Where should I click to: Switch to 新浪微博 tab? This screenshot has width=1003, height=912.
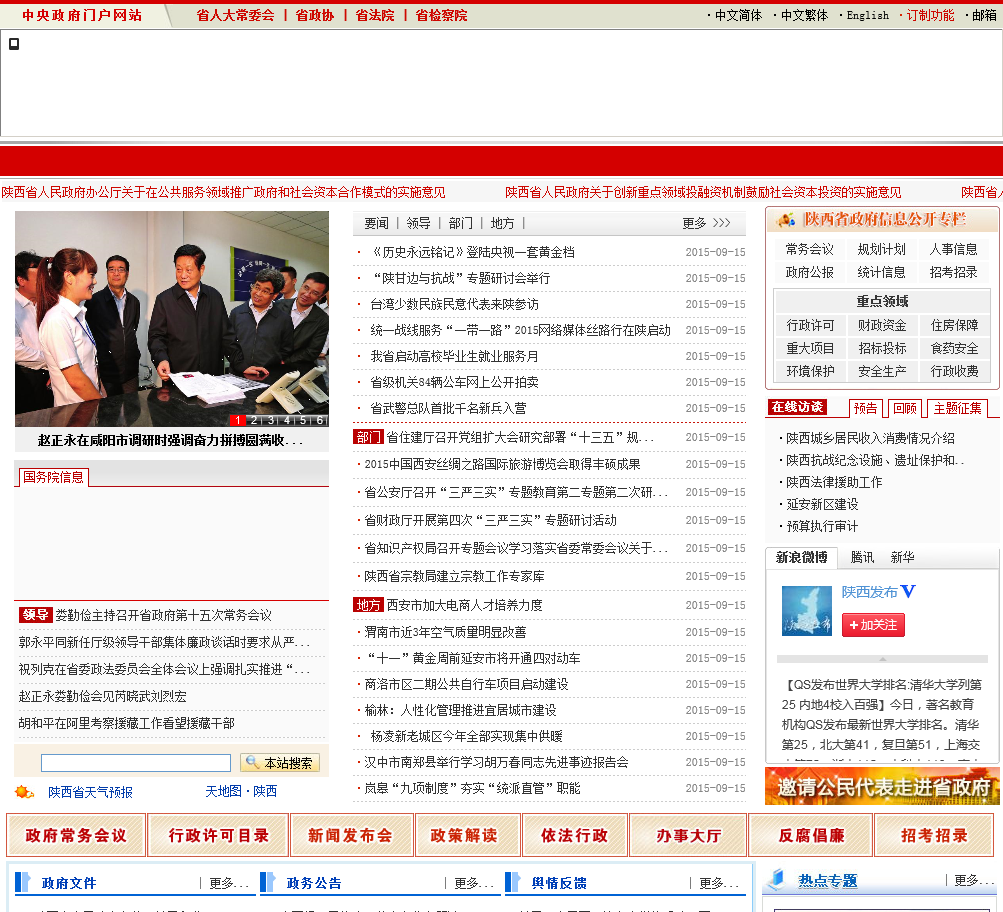tap(802, 558)
